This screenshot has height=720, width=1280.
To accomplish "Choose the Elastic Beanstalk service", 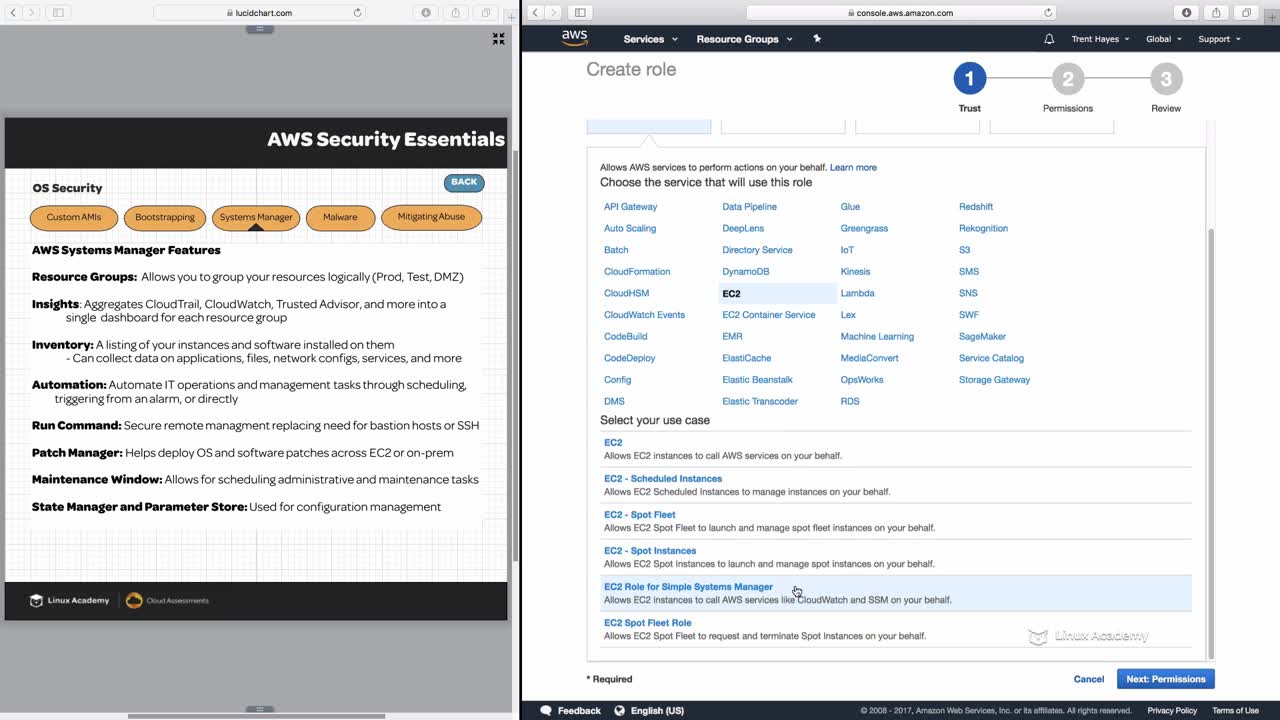I will click(x=757, y=380).
